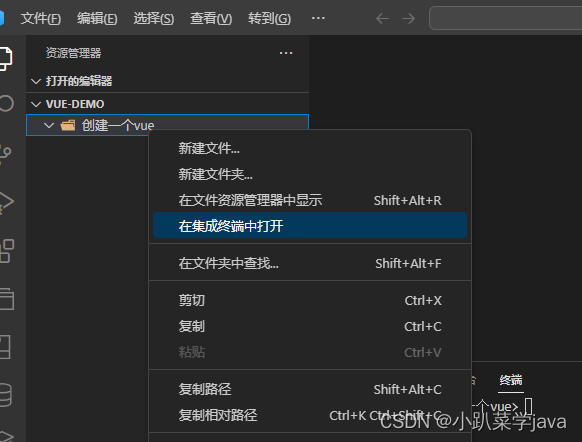This screenshot has height=442, width=582.
Task: Click the go forward arrow
Action: point(409,18)
